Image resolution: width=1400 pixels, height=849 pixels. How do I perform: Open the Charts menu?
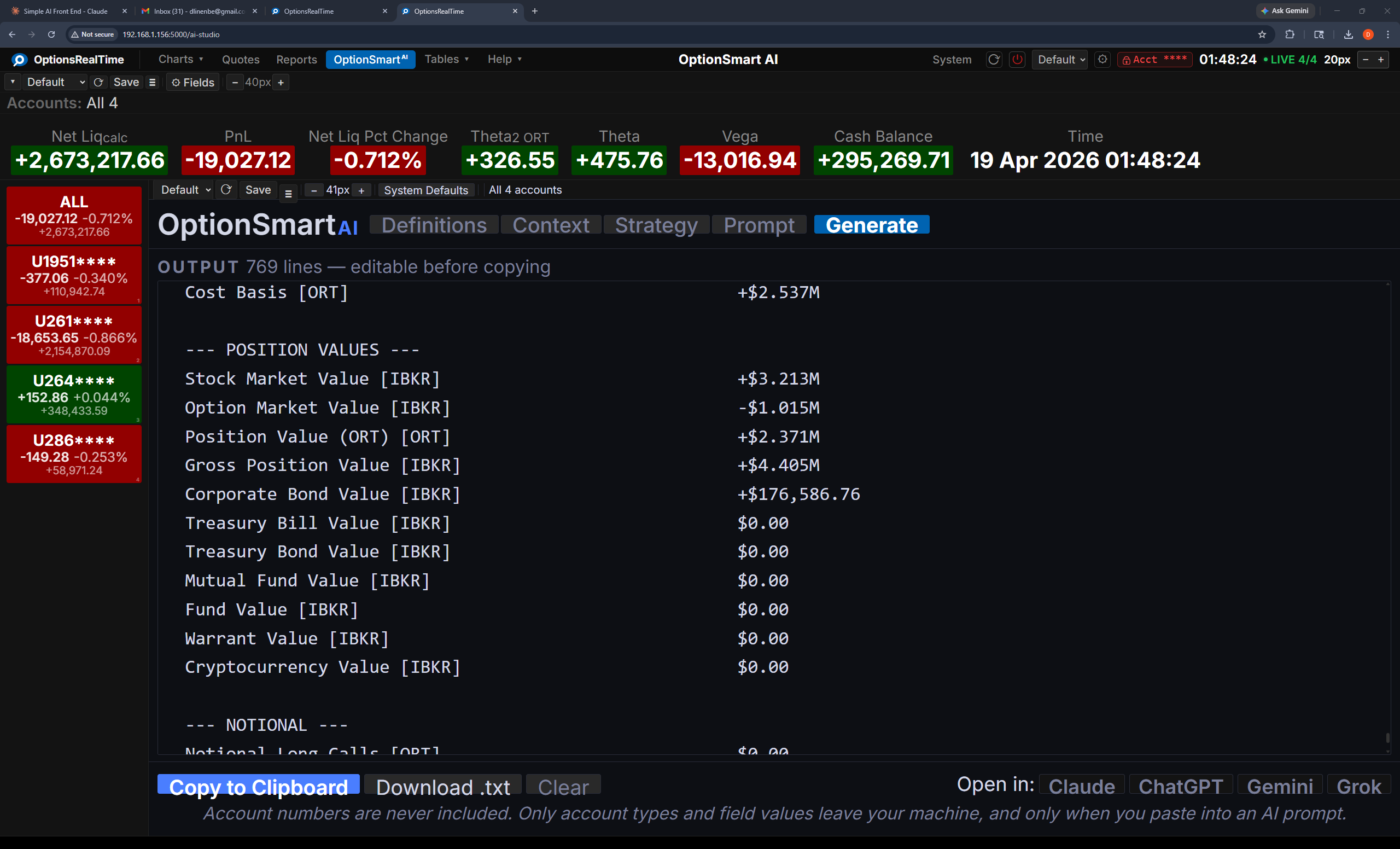[x=180, y=59]
